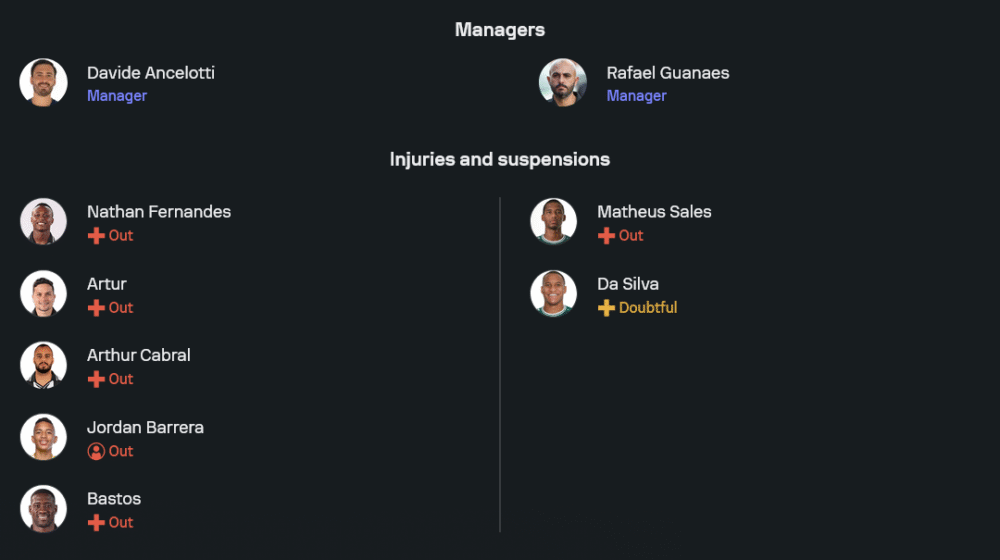Click the Jordan Barrera name
1000x560 pixels.
(145, 427)
